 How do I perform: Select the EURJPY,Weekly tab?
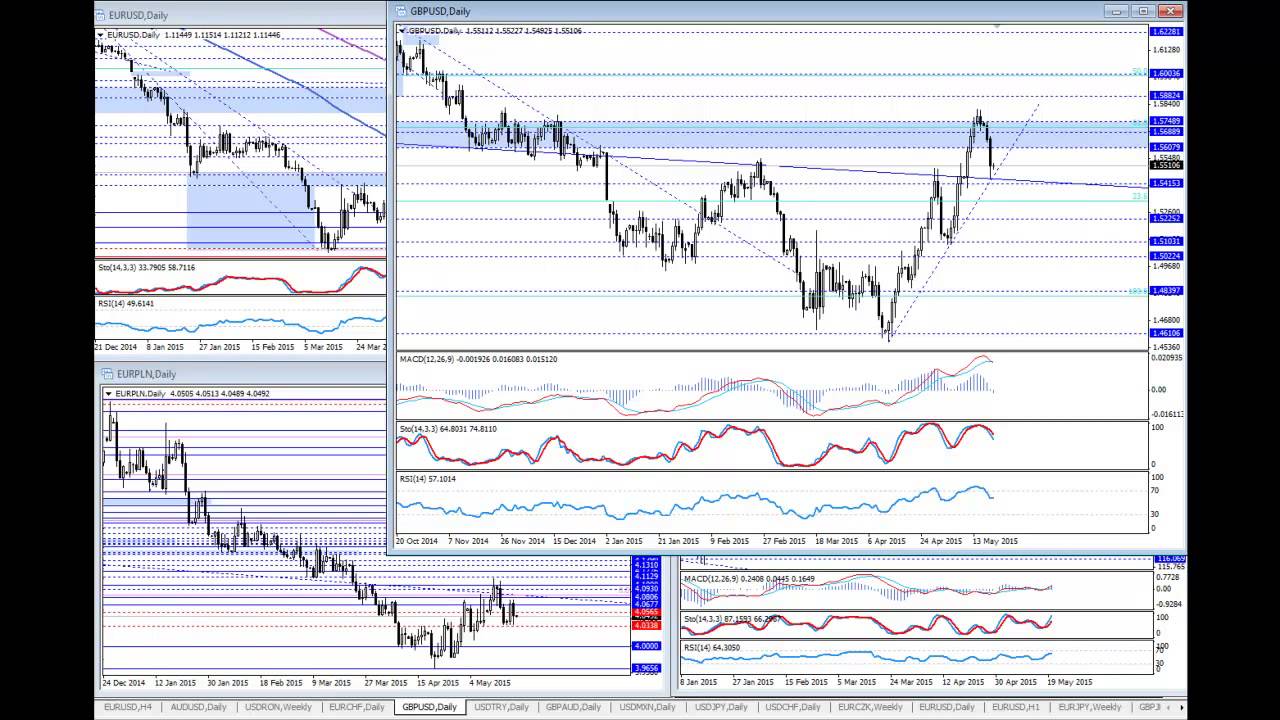1090,707
